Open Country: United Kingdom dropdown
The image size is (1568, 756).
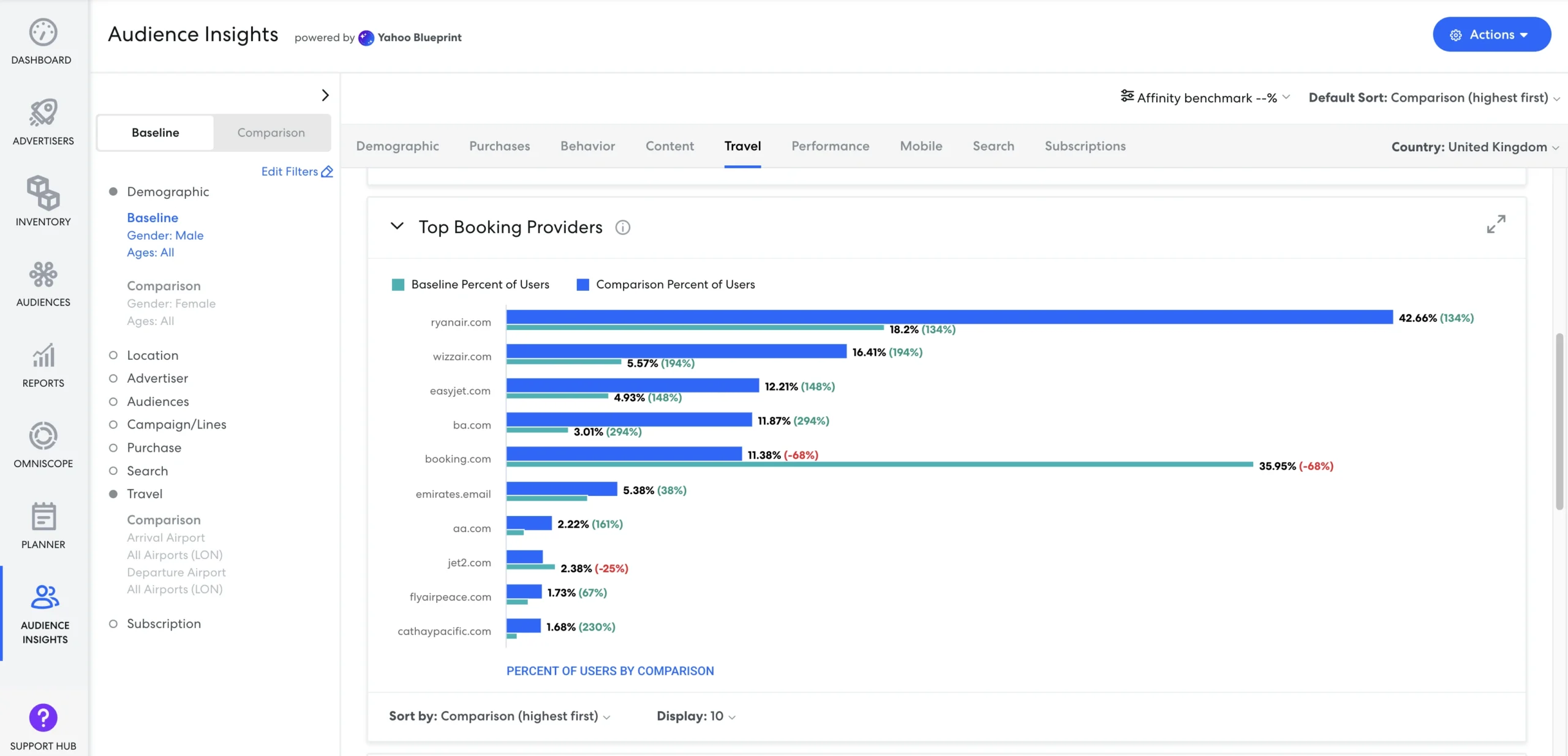pos(1475,147)
